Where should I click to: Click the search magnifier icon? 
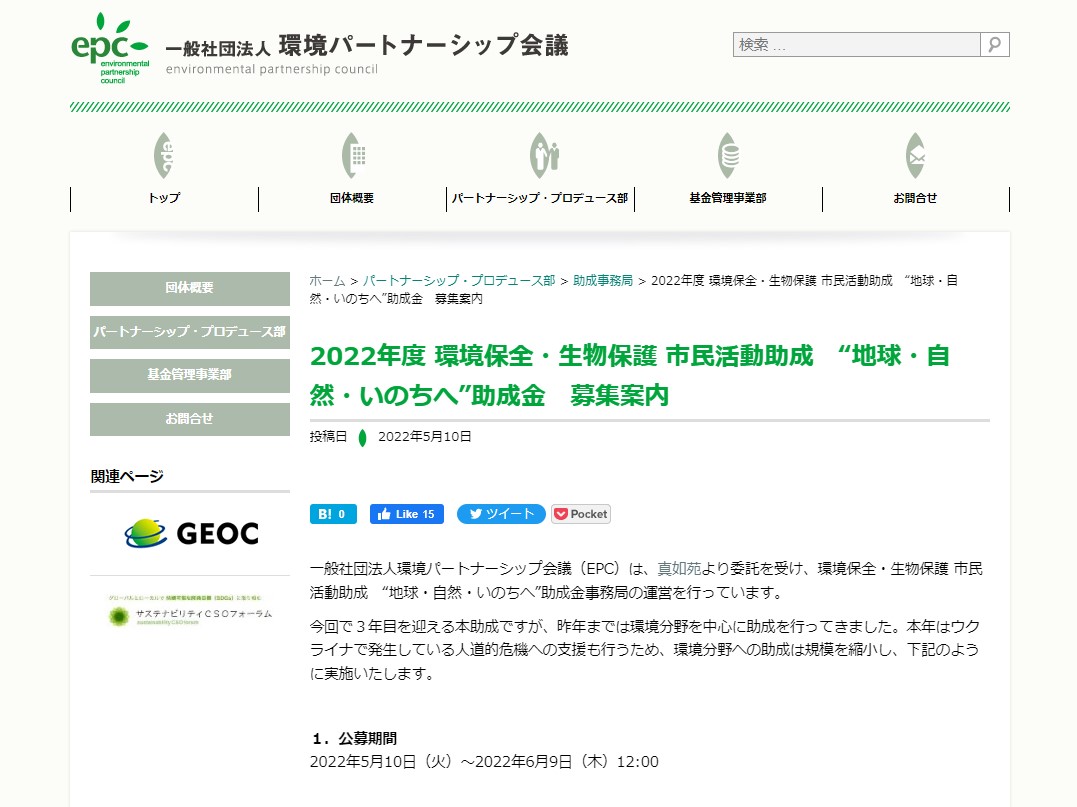(x=994, y=45)
